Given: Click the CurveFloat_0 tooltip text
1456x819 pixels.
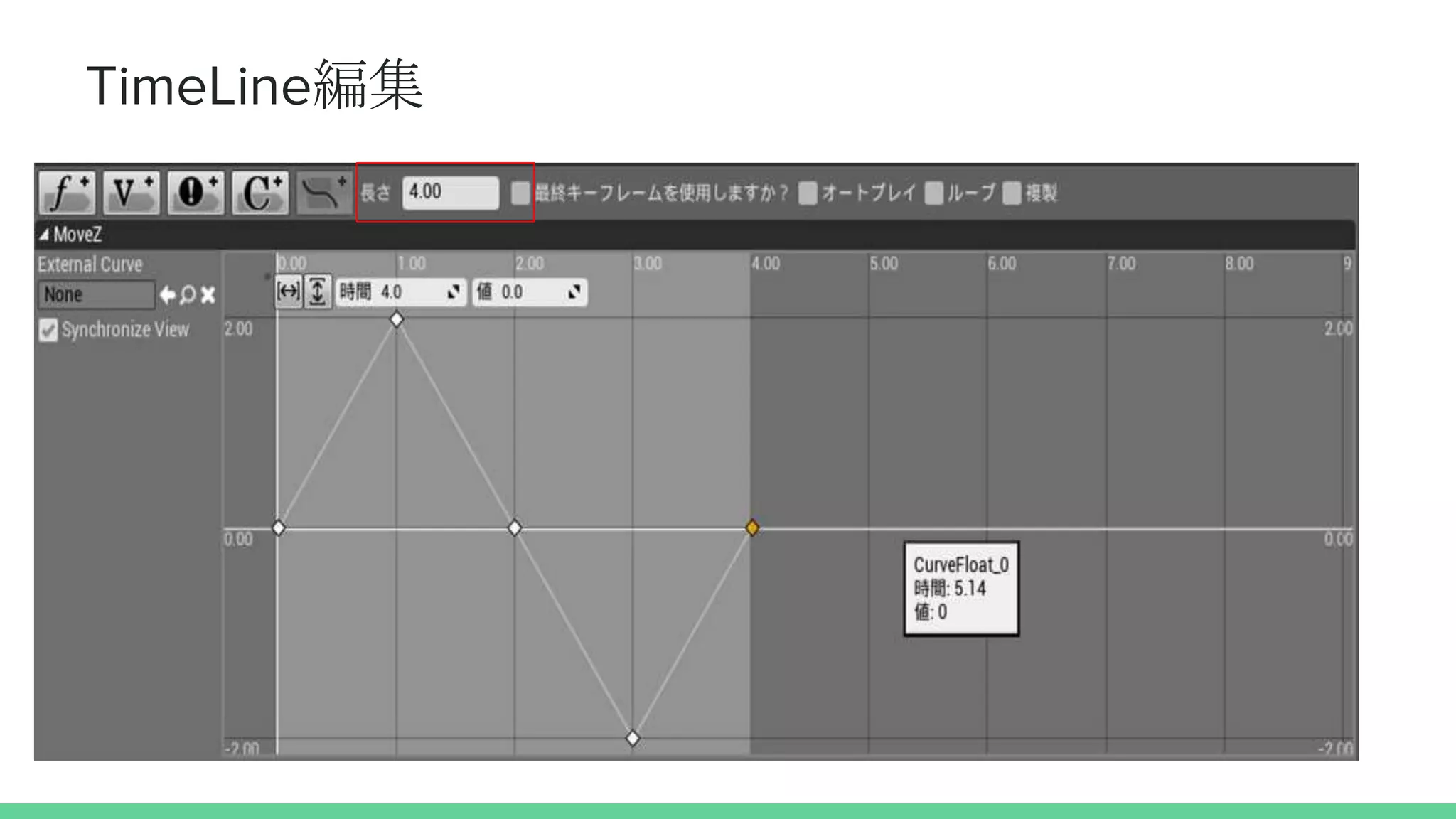Looking at the screenshot, I should pos(961,565).
